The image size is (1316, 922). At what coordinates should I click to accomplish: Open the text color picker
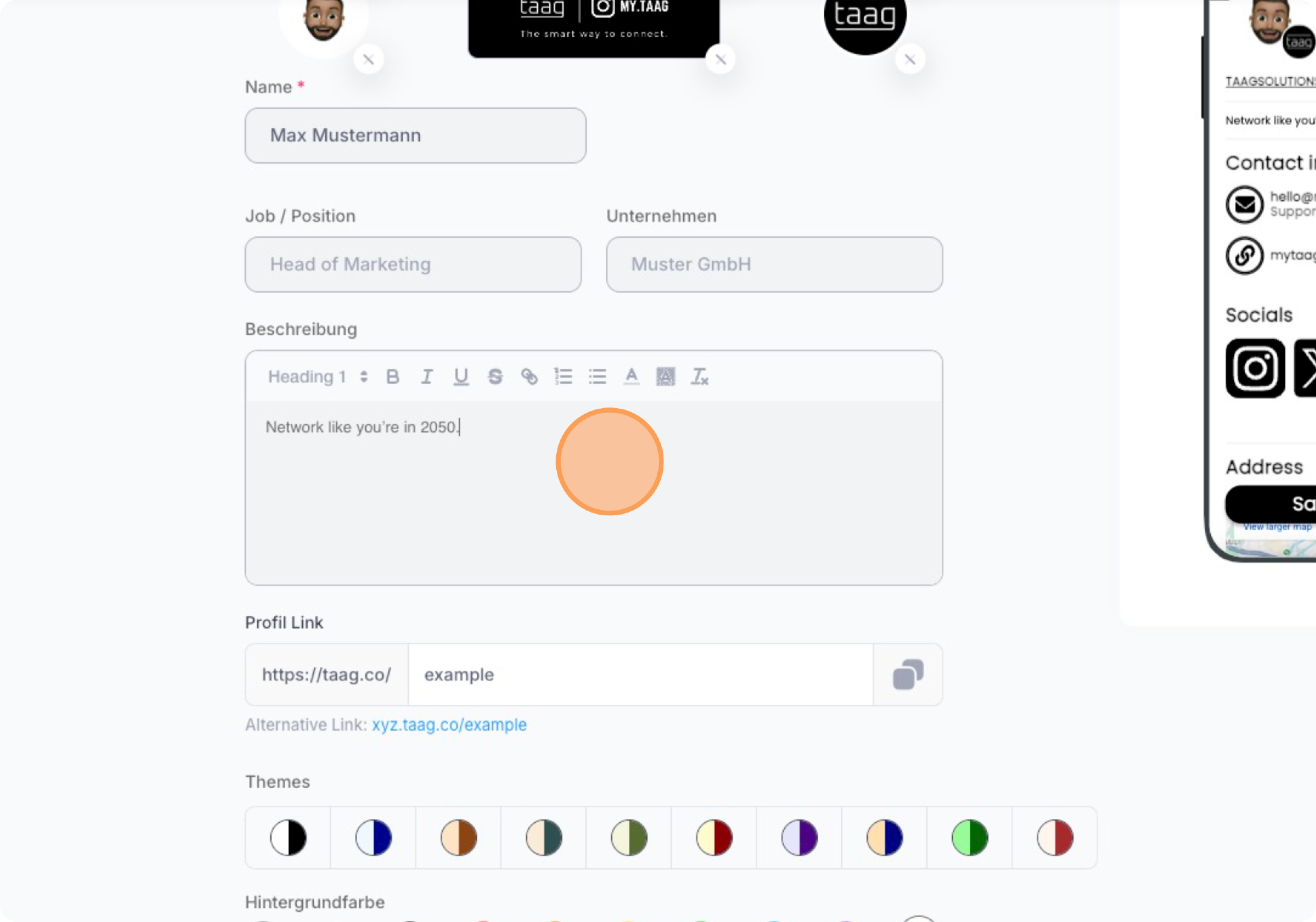[x=632, y=376]
